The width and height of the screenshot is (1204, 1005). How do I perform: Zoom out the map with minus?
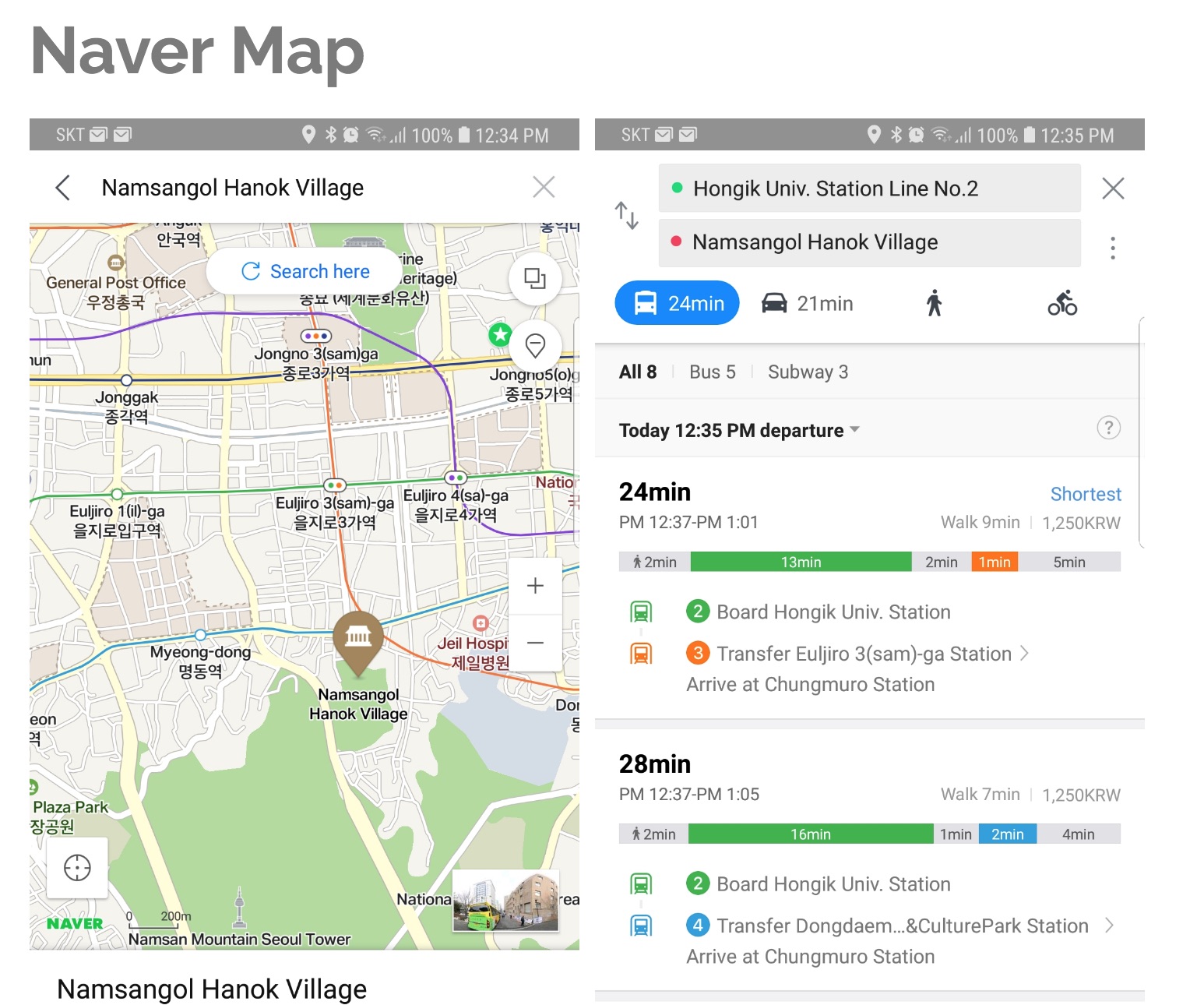535,643
